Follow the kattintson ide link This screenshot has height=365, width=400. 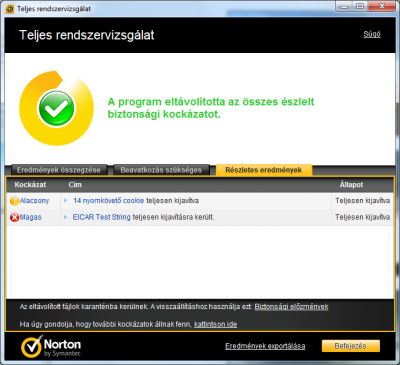tap(215, 324)
